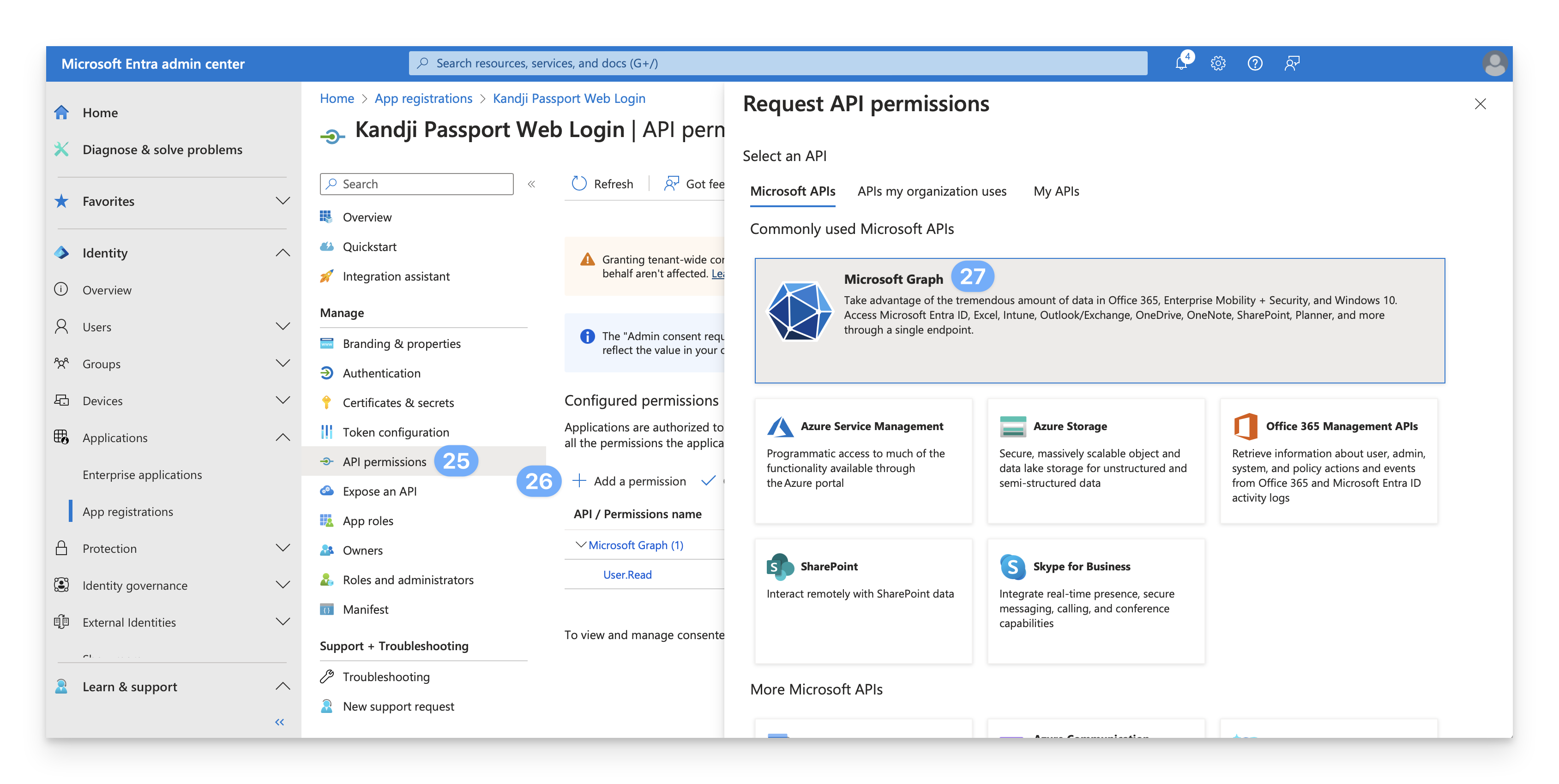Collapse the left navigation sidebar
Screen dimensions: 1559x784
tap(279, 722)
